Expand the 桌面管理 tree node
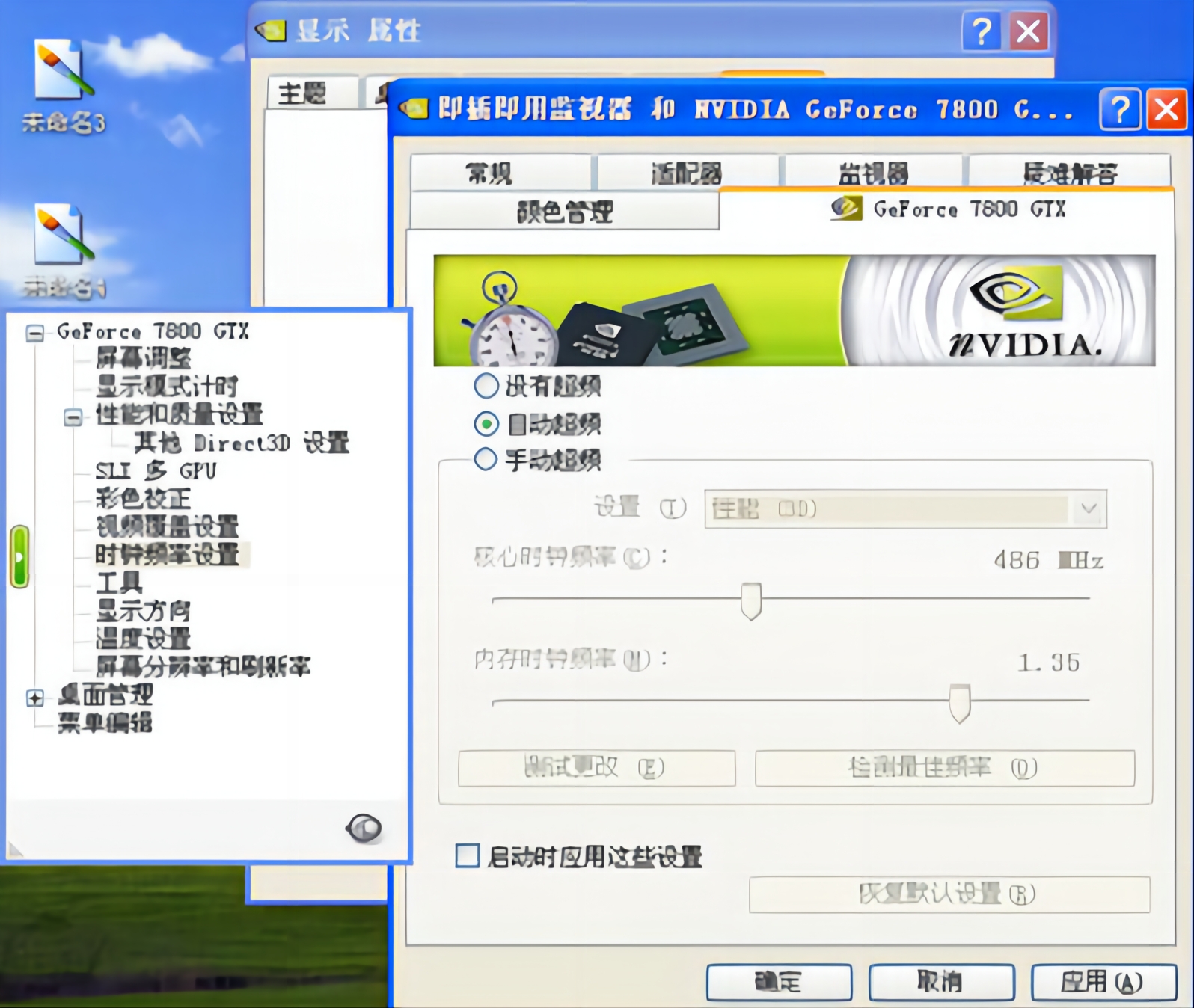The height and width of the screenshot is (1008, 1194). pyautogui.click(x=34, y=698)
